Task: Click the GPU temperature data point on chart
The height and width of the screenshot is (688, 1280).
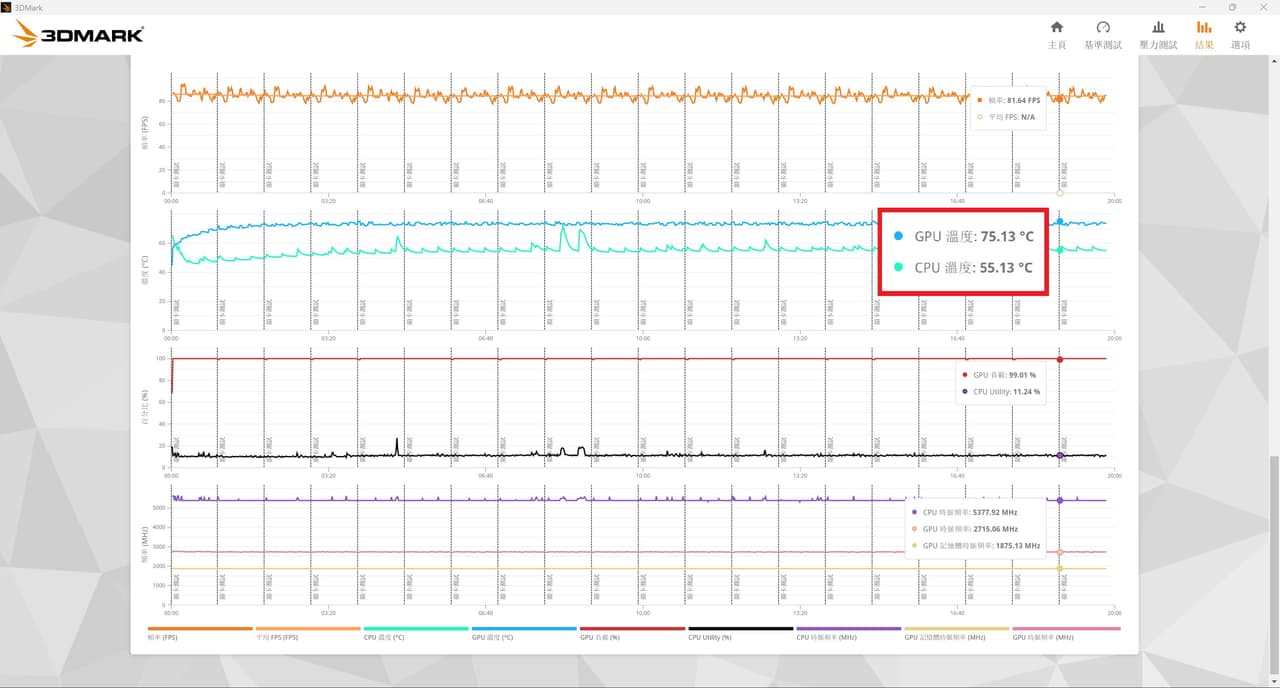Action: 1060,222
